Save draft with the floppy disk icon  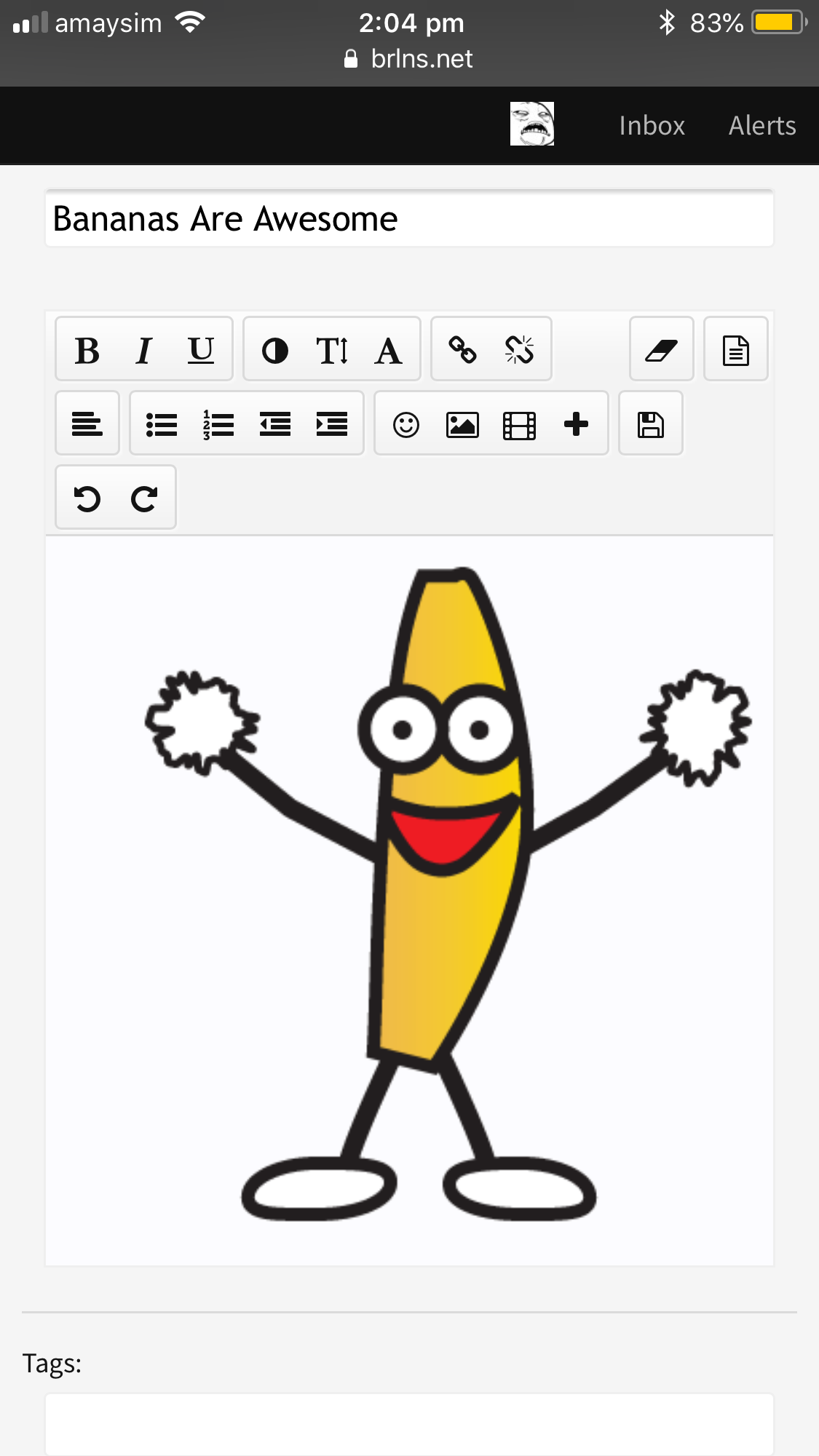[x=651, y=424]
